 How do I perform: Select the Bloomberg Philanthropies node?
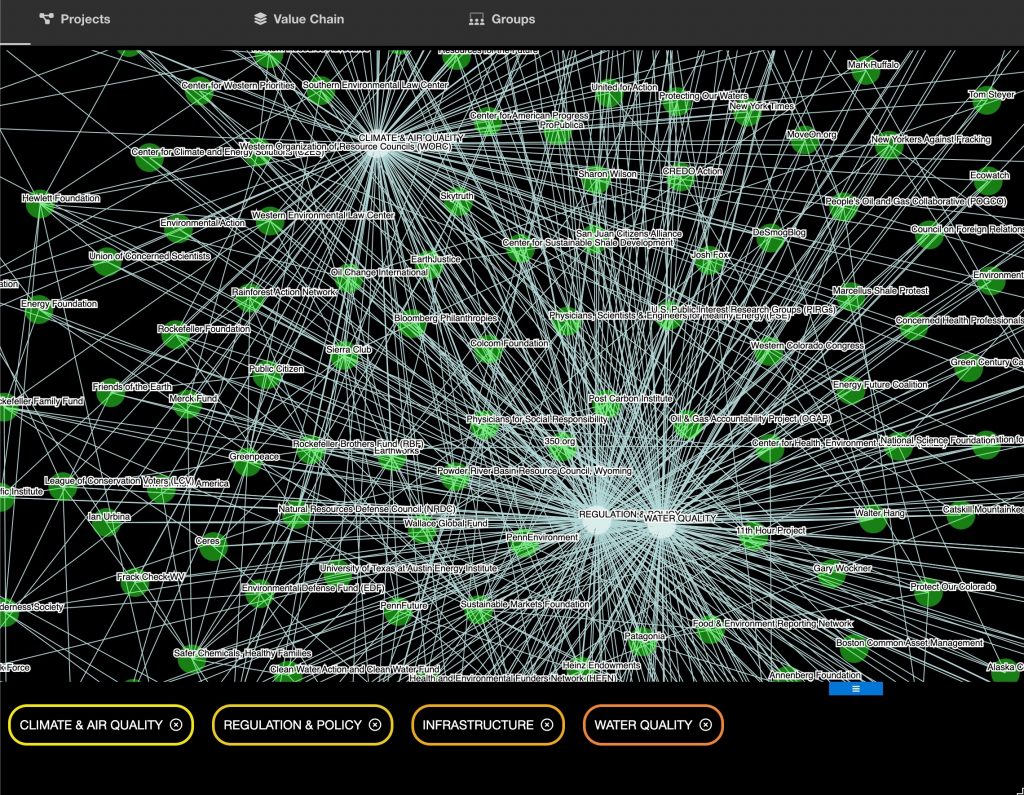pos(412,325)
